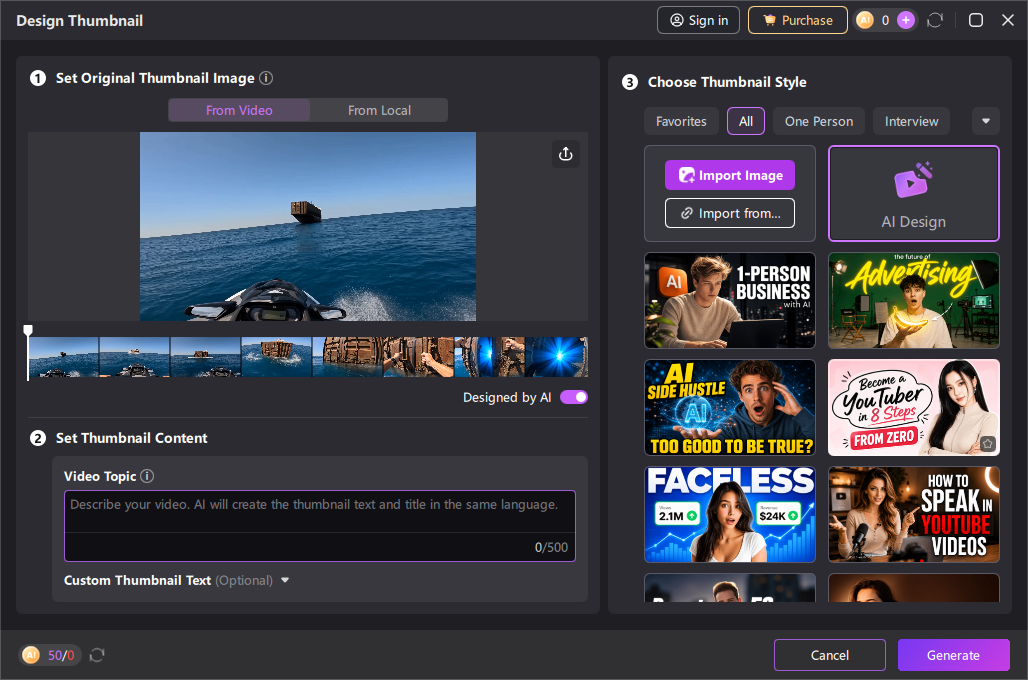Click the info icon next to Video Topic

click(x=148, y=476)
